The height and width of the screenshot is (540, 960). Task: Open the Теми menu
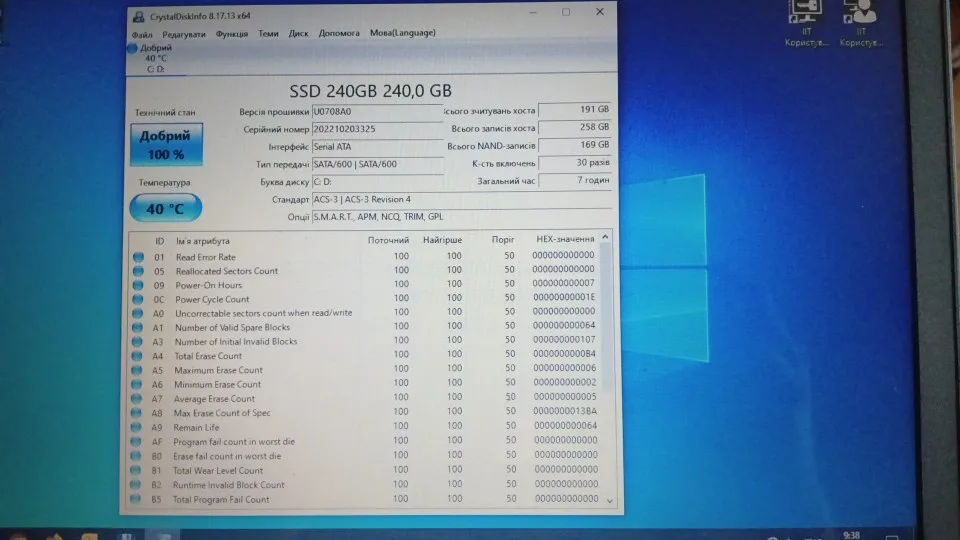[x=268, y=34]
